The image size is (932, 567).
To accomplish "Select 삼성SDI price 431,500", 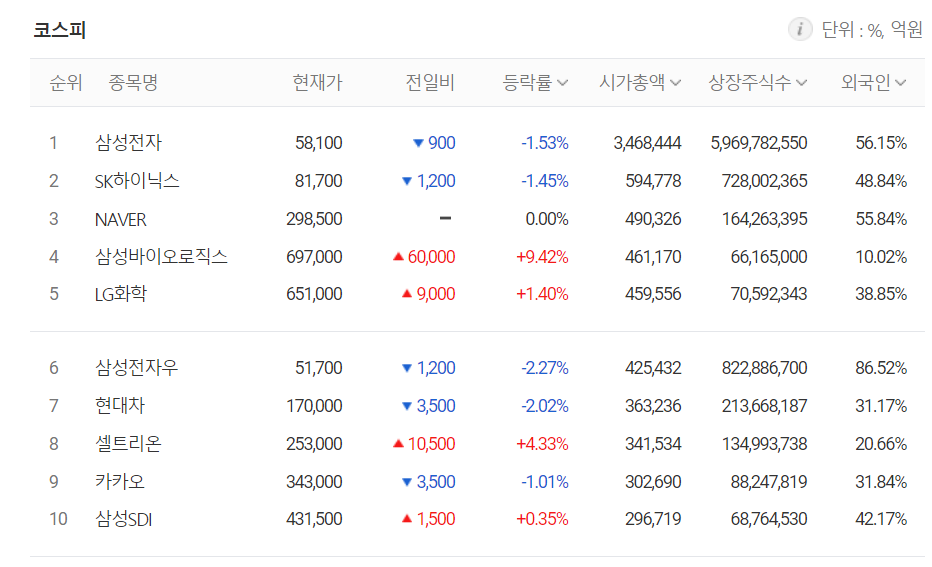I will pyautogui.click(x=314, y=519).
